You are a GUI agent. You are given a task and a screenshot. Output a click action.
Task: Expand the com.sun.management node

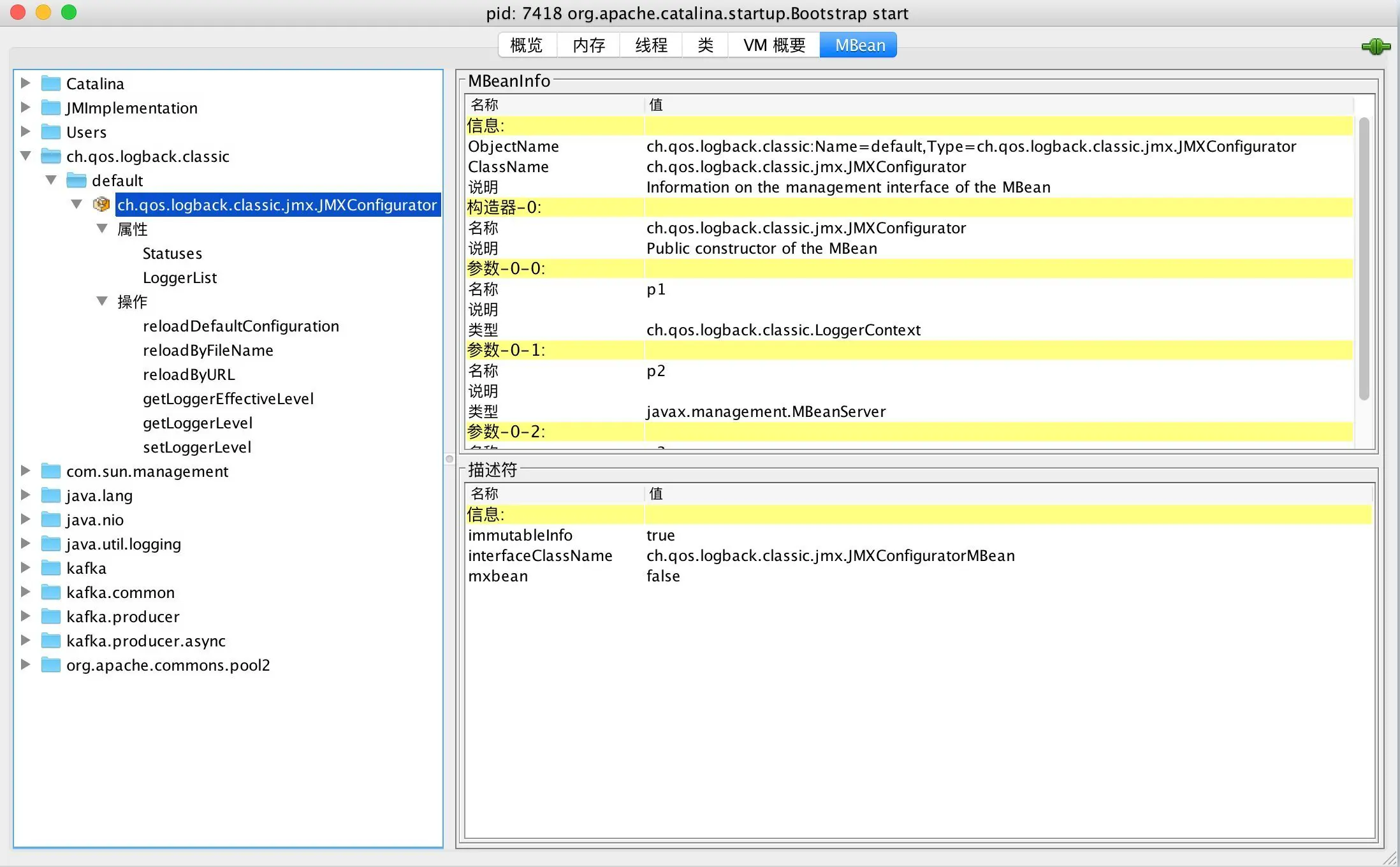point(26,470)
